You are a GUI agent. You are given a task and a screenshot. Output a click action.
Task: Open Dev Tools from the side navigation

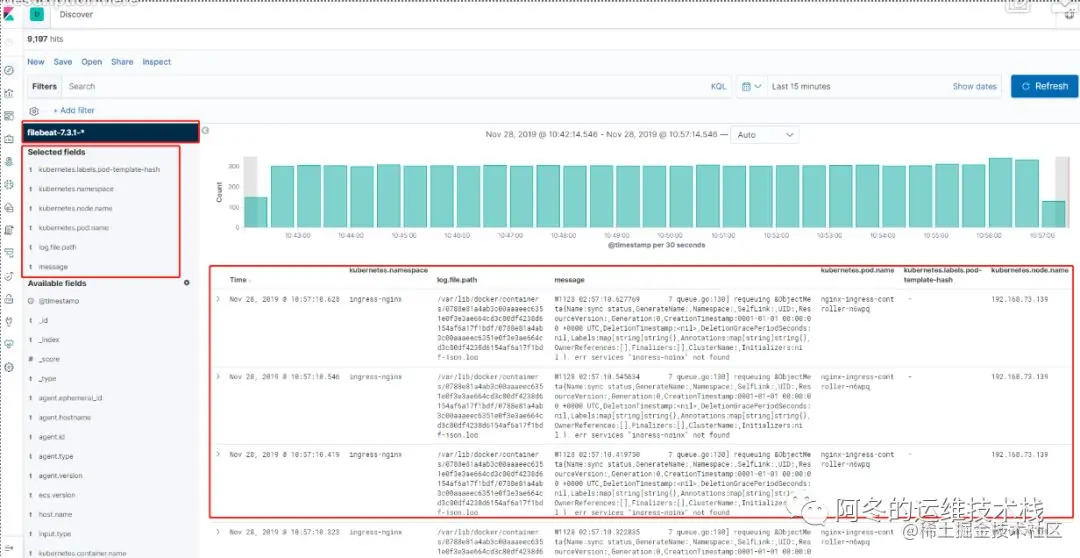9,321
